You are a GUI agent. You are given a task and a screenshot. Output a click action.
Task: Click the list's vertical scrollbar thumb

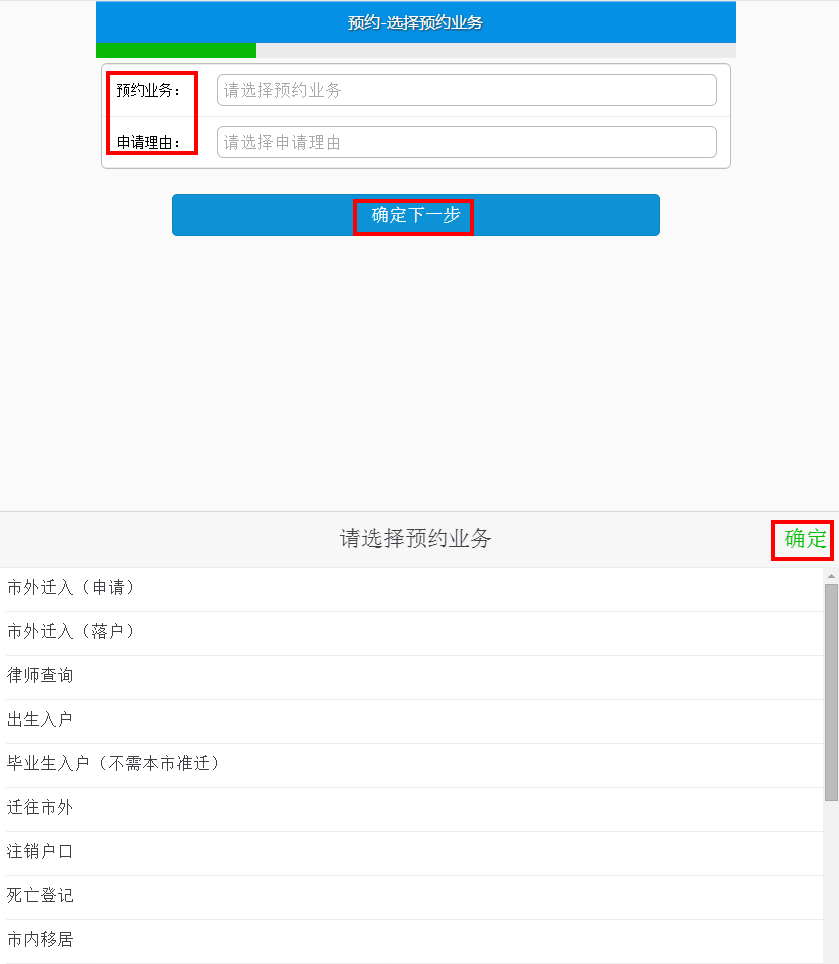coord(831,690)
